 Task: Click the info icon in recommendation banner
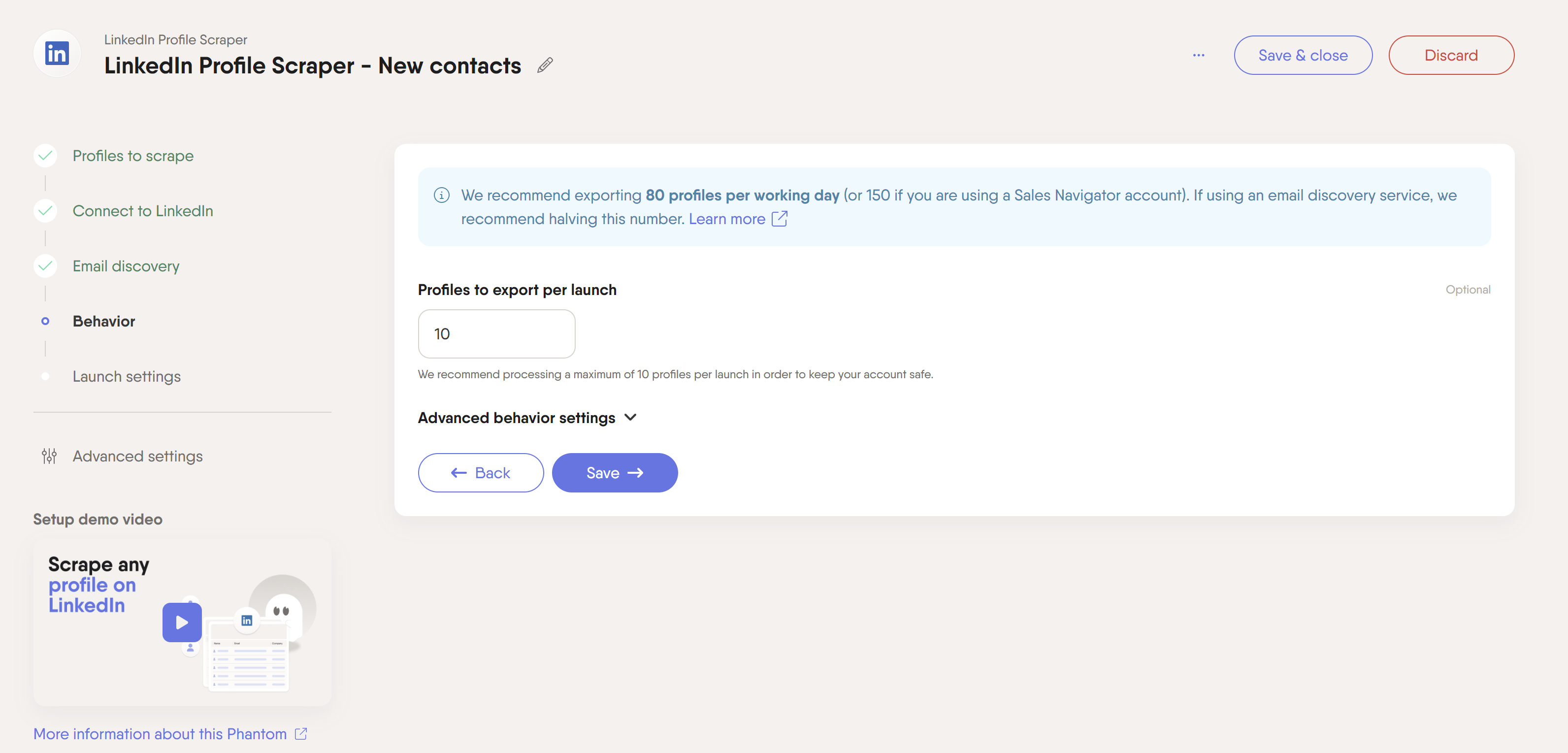click(441, 196)
